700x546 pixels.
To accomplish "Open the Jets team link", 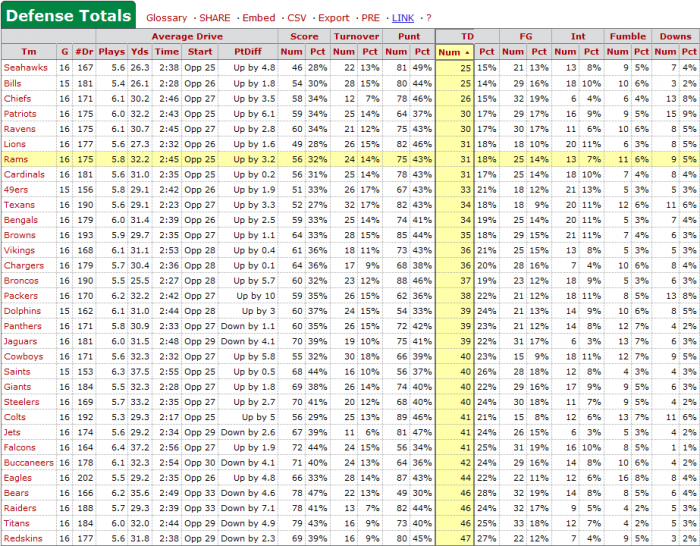I will [x=12, y=432].
